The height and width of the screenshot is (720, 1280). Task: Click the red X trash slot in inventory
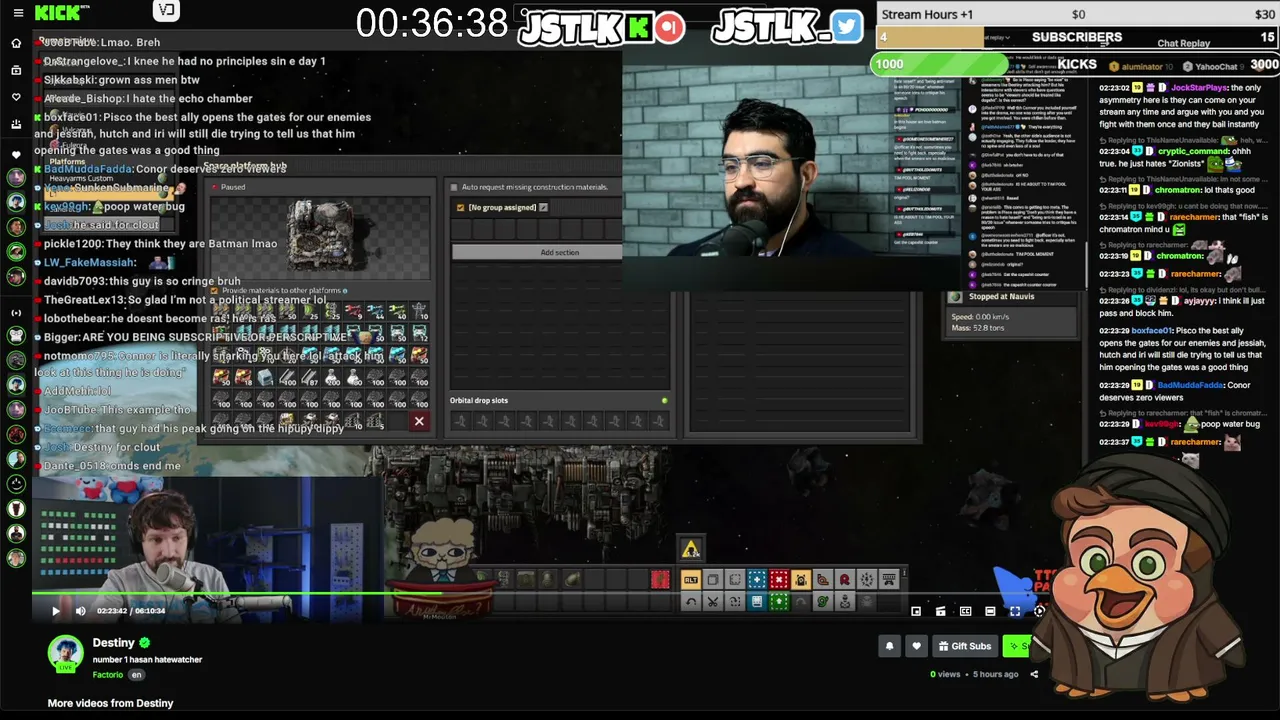click(x=419, y=421)
